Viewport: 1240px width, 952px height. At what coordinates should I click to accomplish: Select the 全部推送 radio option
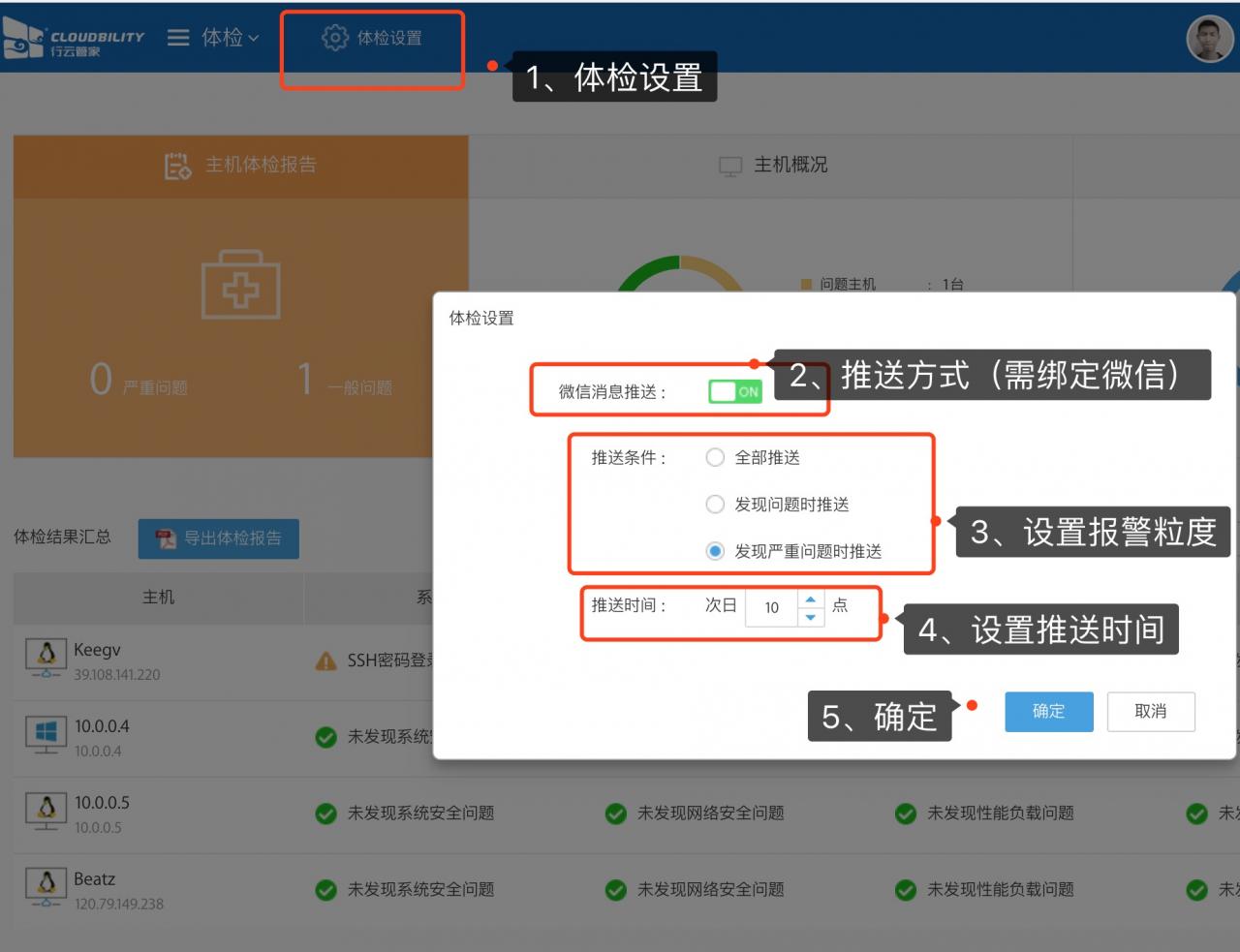(x=715, y=457)
